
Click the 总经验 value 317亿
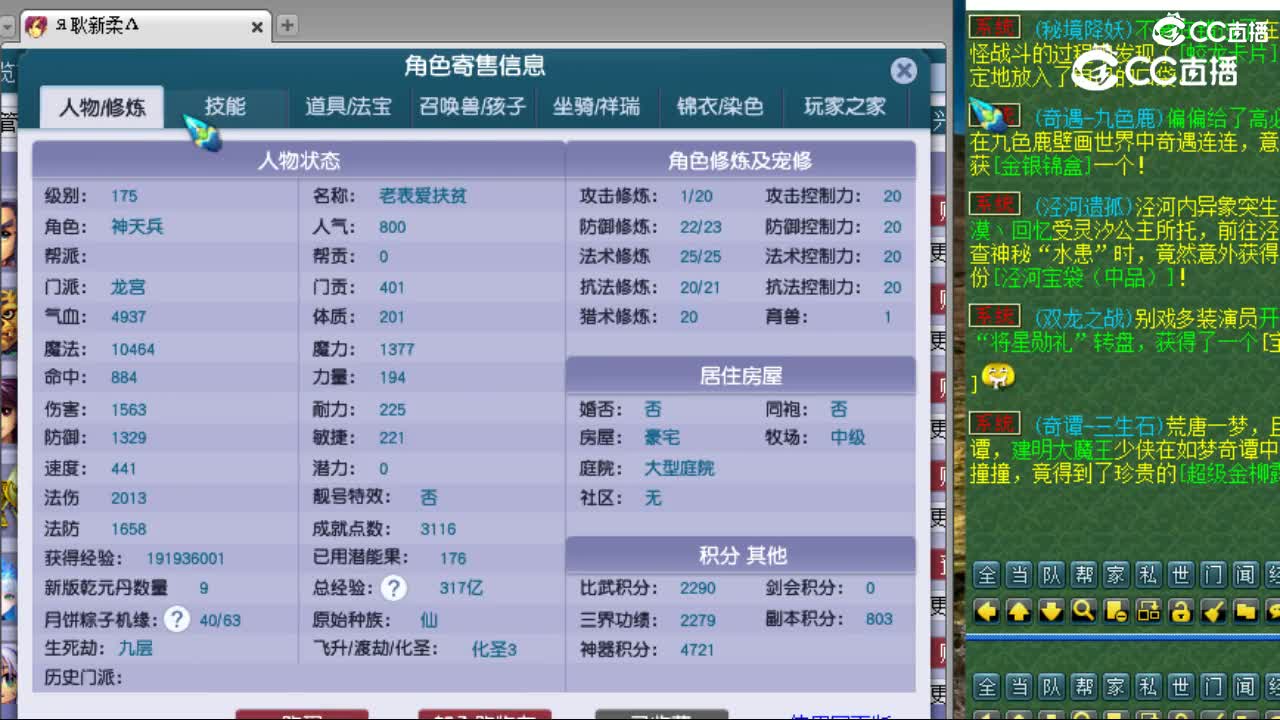pyautogui.click(x=461, y=588)
